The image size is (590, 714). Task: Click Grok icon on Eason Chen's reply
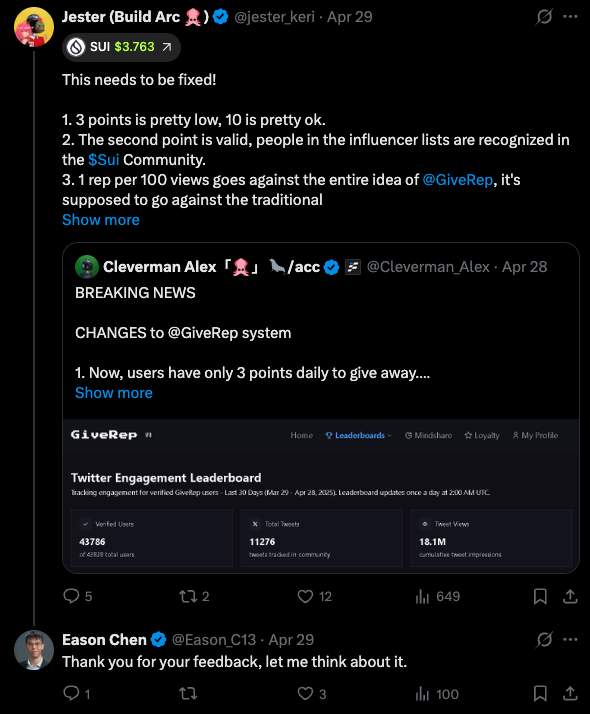coord(544,640)
